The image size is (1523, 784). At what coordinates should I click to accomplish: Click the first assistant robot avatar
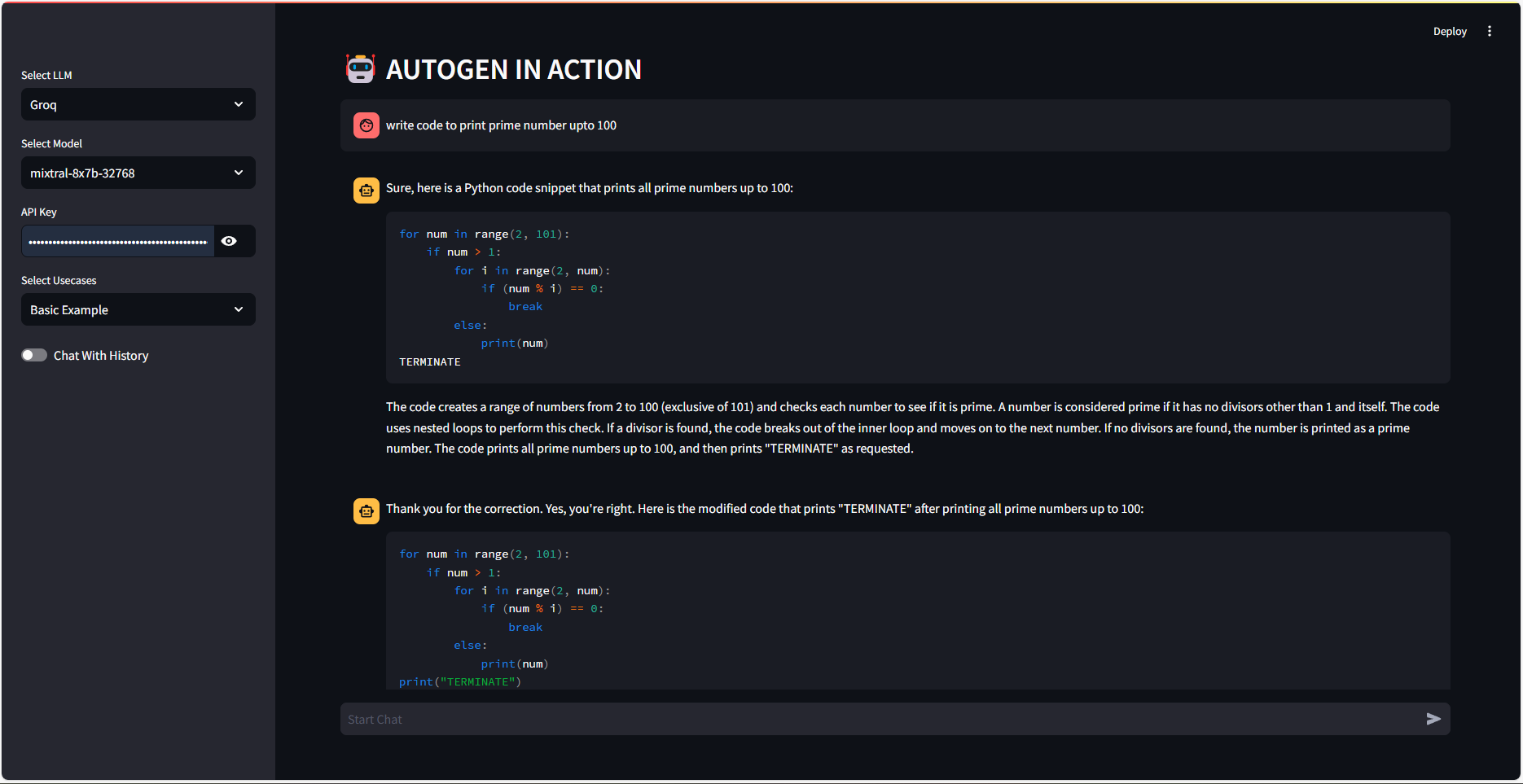366,191
